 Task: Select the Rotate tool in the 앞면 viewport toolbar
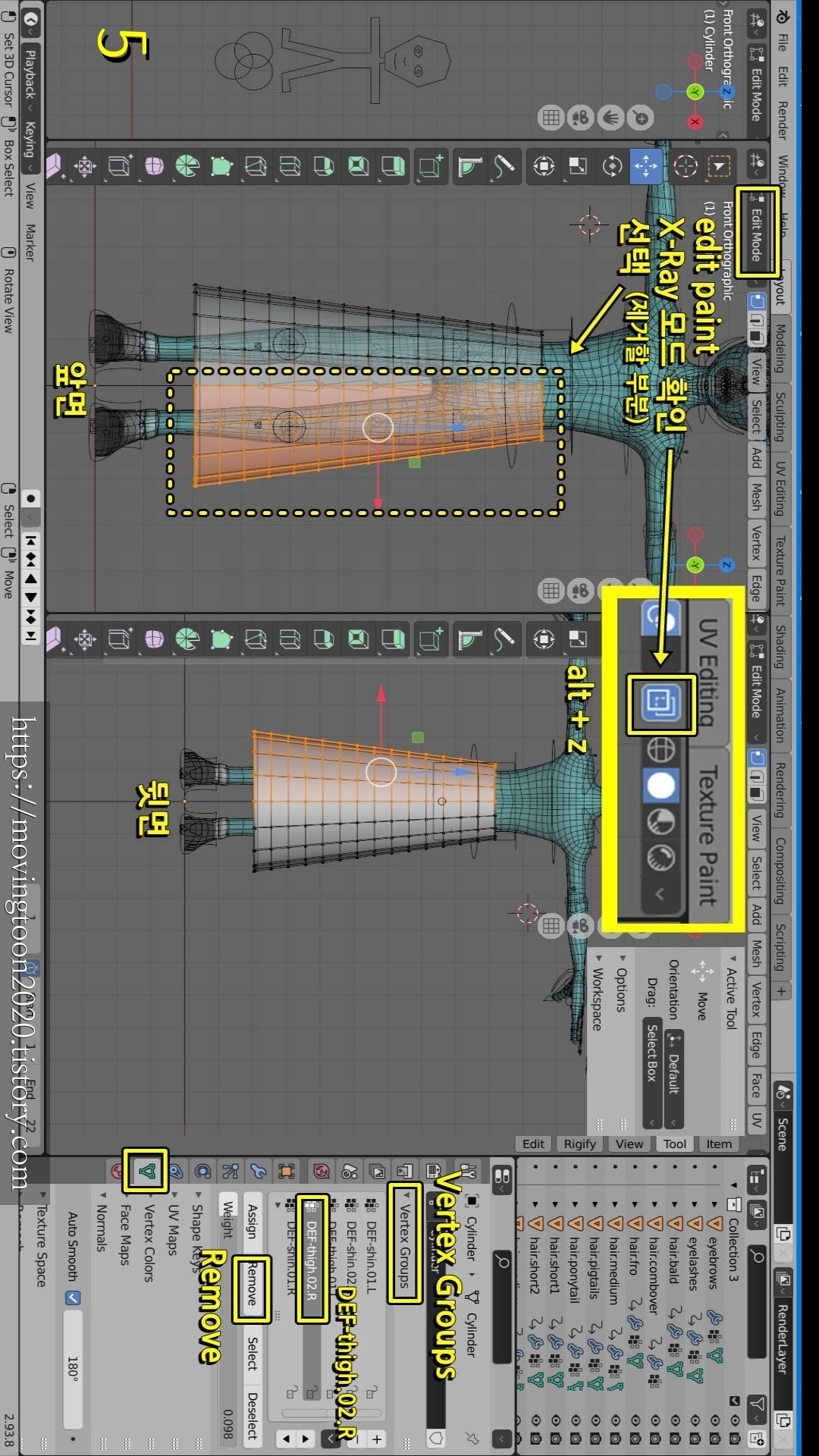pyautogui.click(x=613, y=166)
